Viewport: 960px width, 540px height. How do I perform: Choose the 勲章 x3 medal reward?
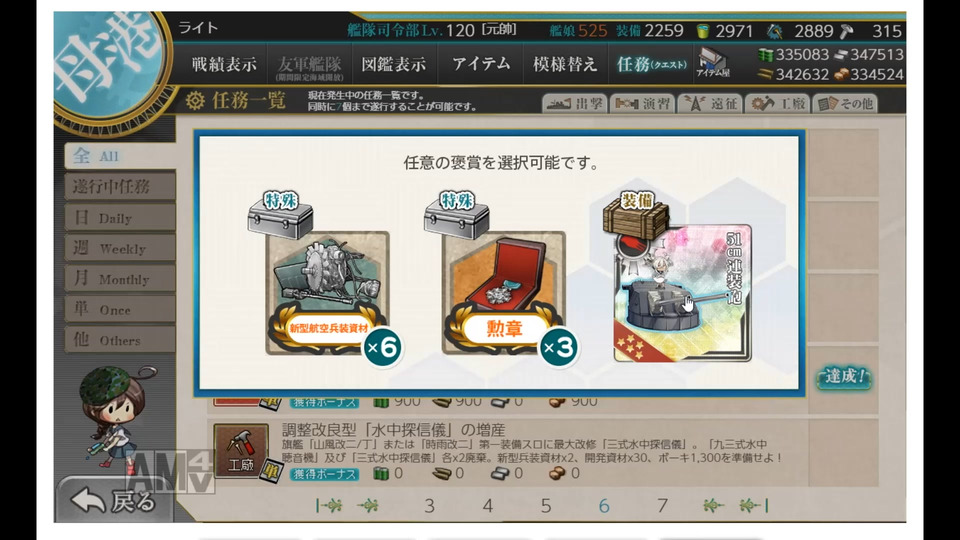point(504,293)
